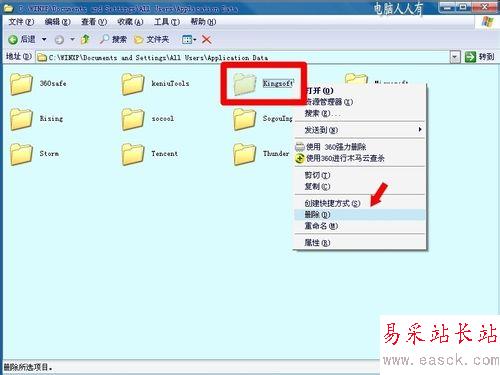500x375 pixels.
Task: Open the 文件(F) menu
Action: (x=21, y=22)
